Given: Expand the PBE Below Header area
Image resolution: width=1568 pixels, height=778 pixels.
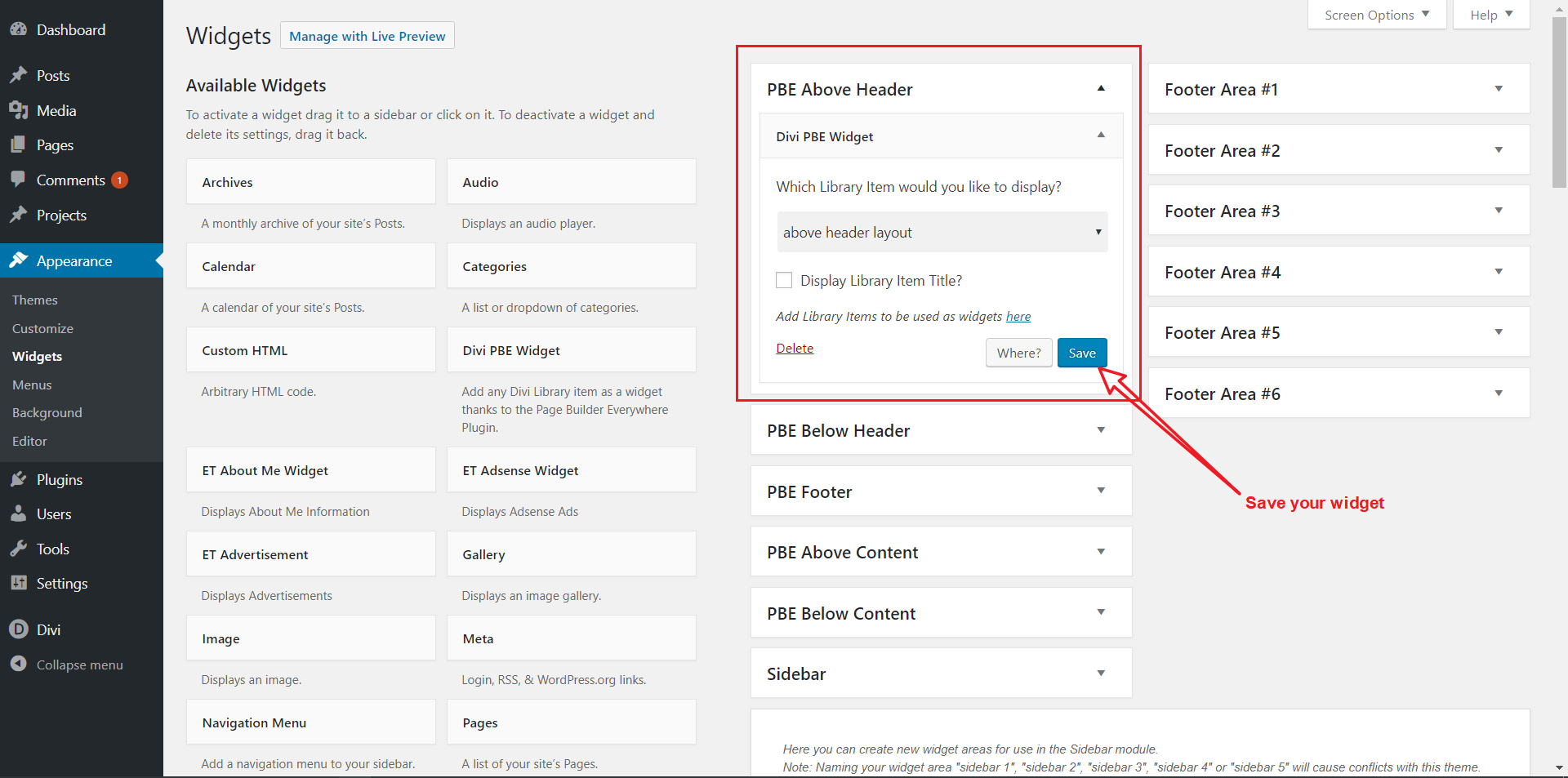Looking at the screenshot, I should (1101, 430).
